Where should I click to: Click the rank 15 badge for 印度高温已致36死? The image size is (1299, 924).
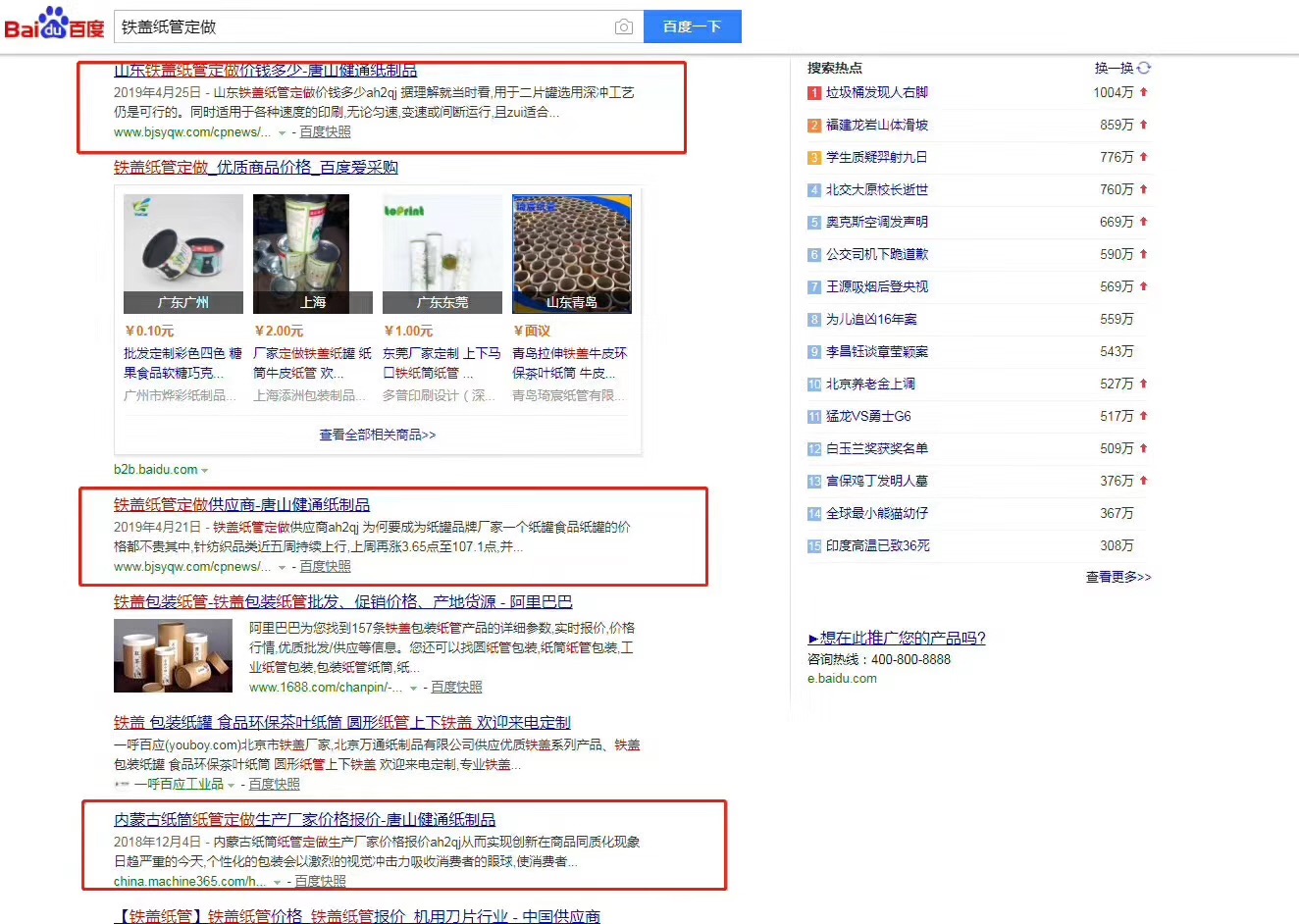tap(813, 546)
